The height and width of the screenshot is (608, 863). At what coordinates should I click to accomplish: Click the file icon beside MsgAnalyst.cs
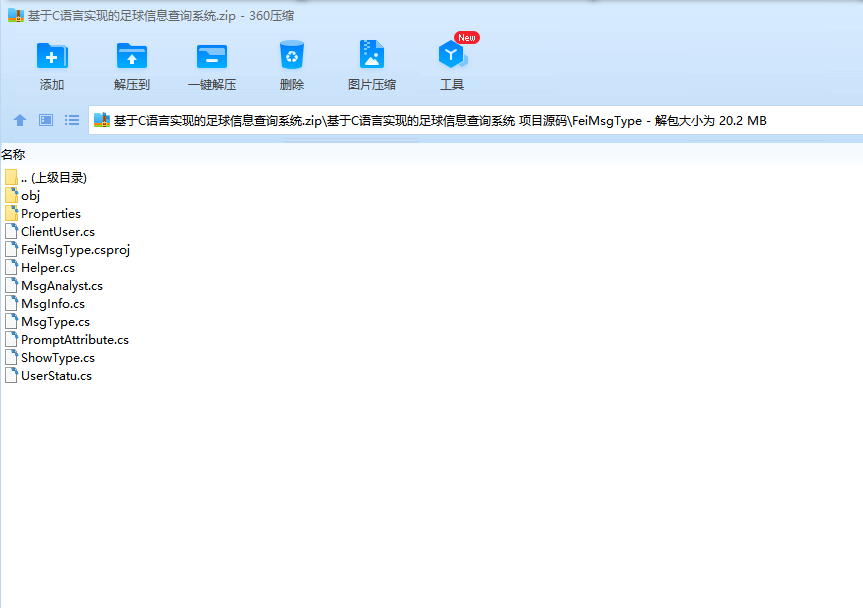coord(12,285)
